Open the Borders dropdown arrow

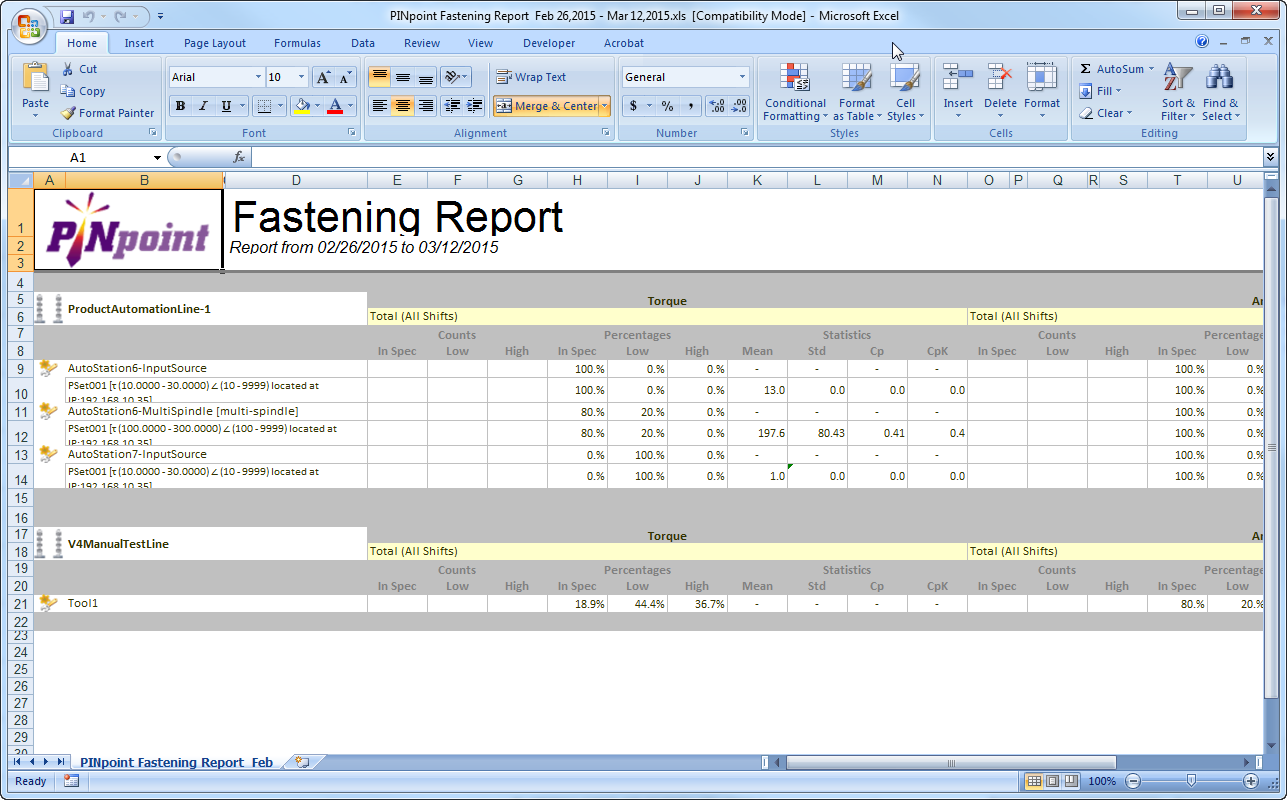pyautogui.click(x=281, y=106)
